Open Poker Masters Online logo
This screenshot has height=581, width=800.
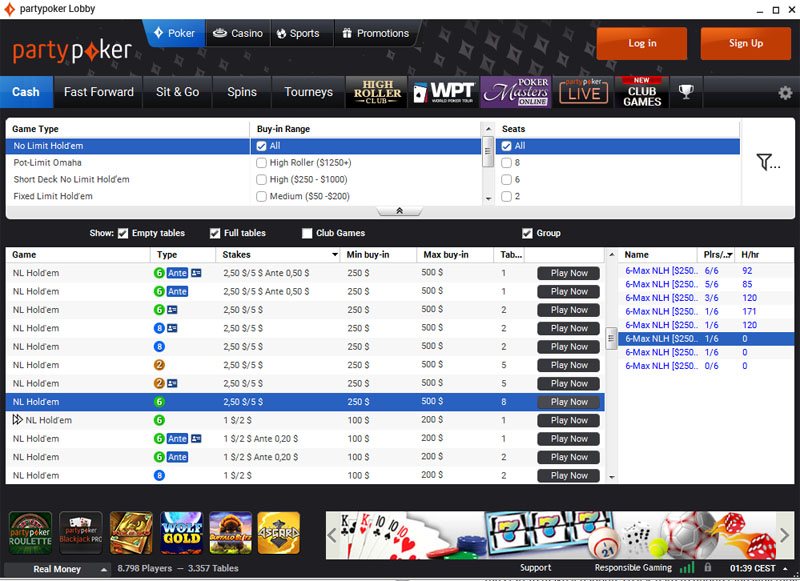tap(515, 92)
